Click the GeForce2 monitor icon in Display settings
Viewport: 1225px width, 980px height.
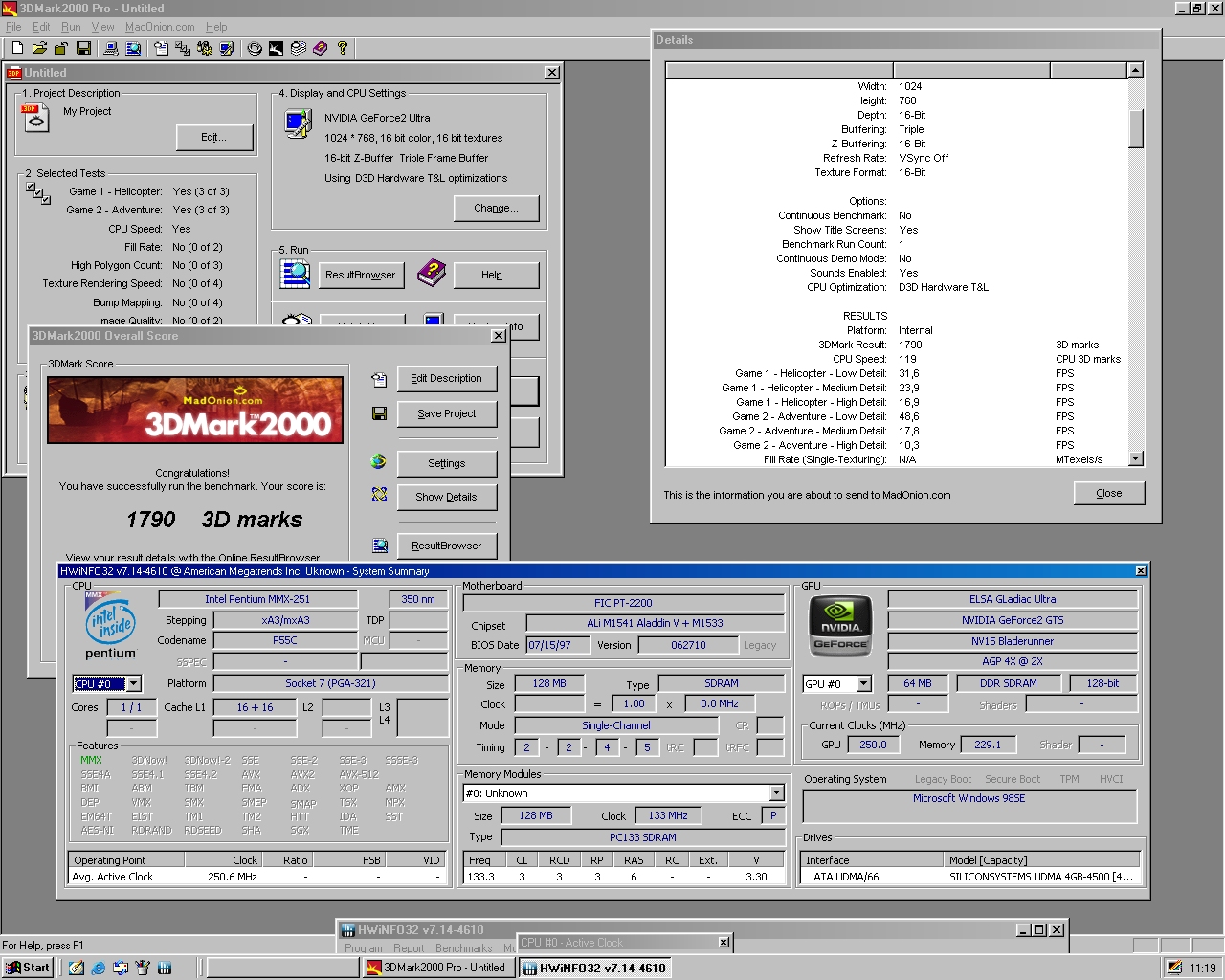pos(298,124)
